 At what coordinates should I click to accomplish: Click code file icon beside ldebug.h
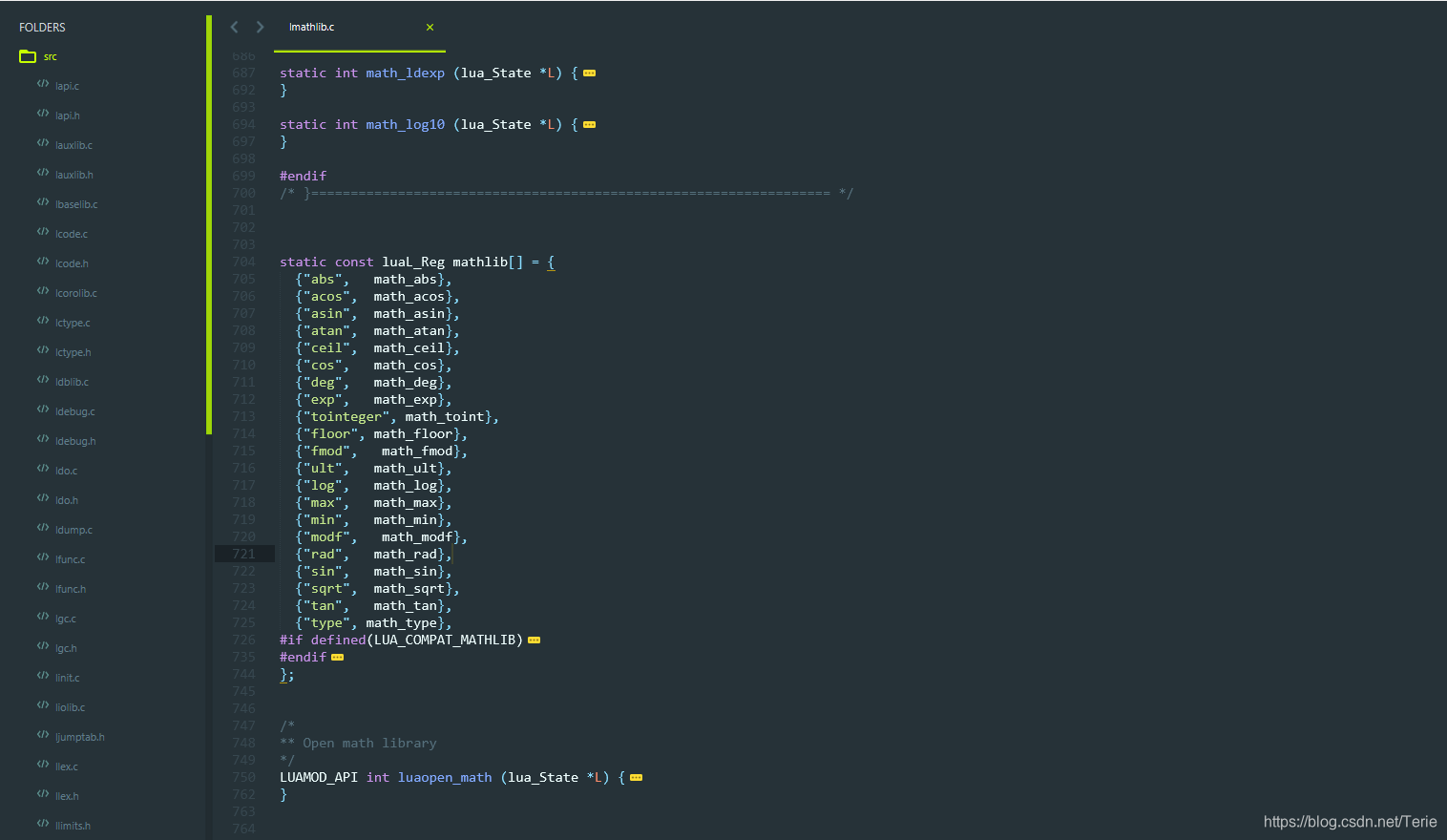[x=43, y=439]
